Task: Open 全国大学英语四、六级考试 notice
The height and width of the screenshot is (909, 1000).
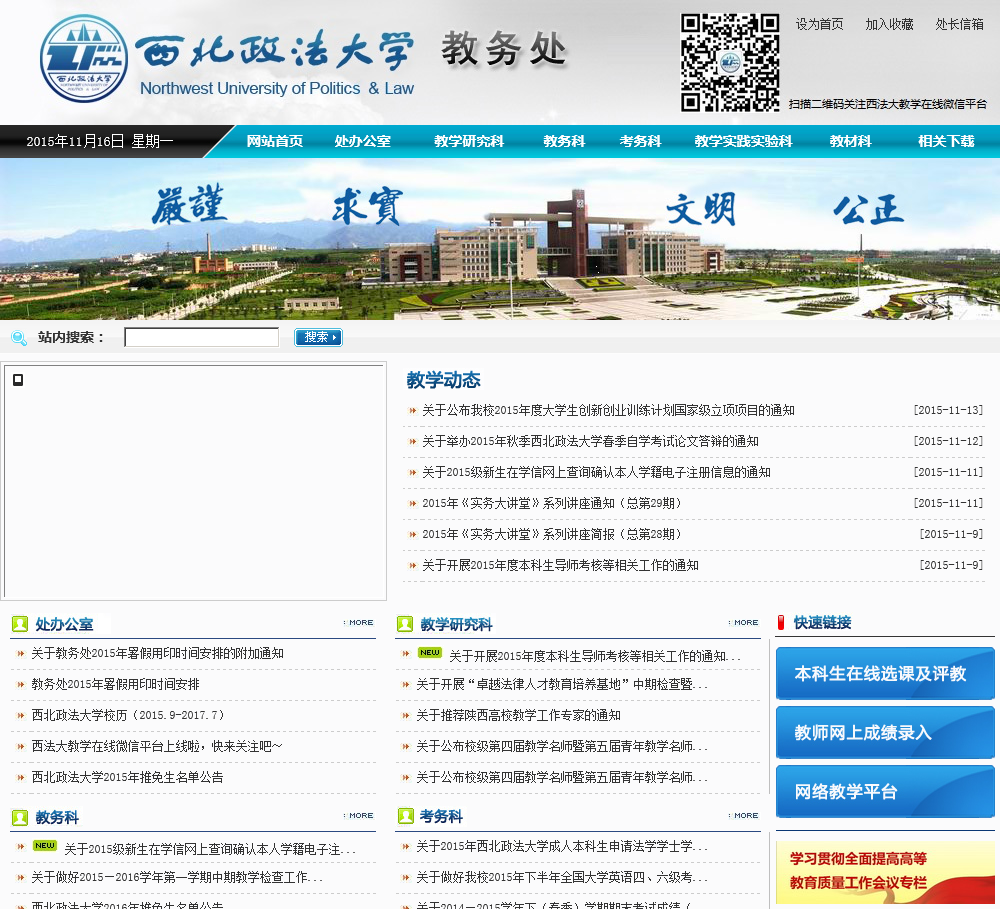Action: point(562,878)
